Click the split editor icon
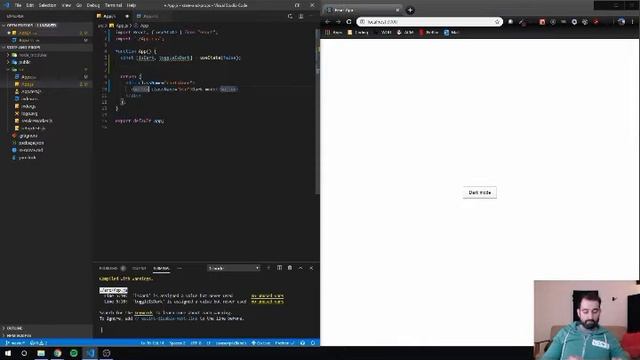The height and width of the screenshot is (360, 640). click(x=301, y=16)
